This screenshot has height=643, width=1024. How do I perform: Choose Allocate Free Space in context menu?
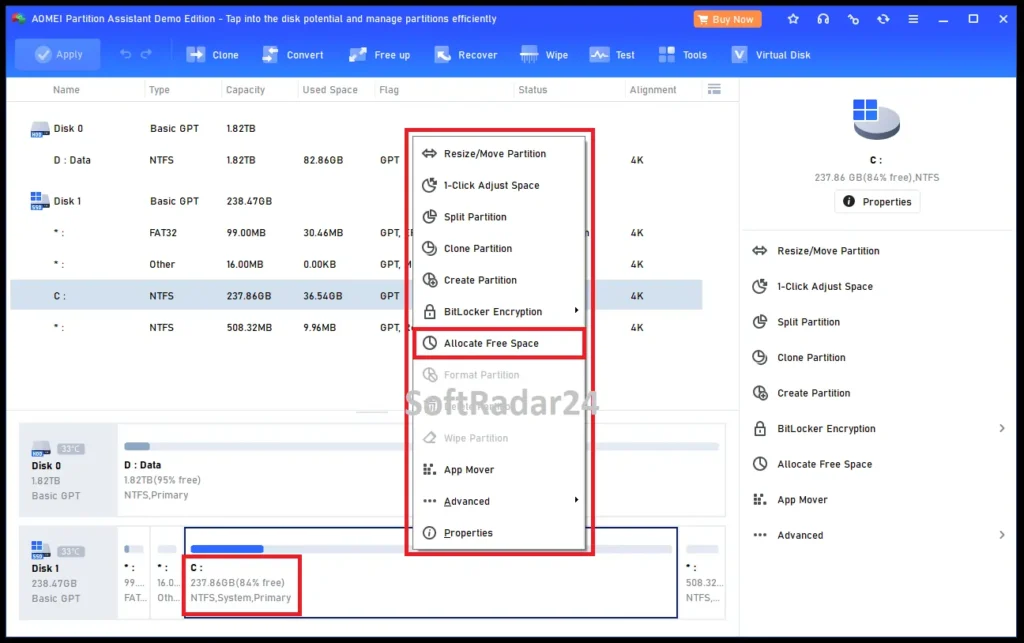(499, 343)
